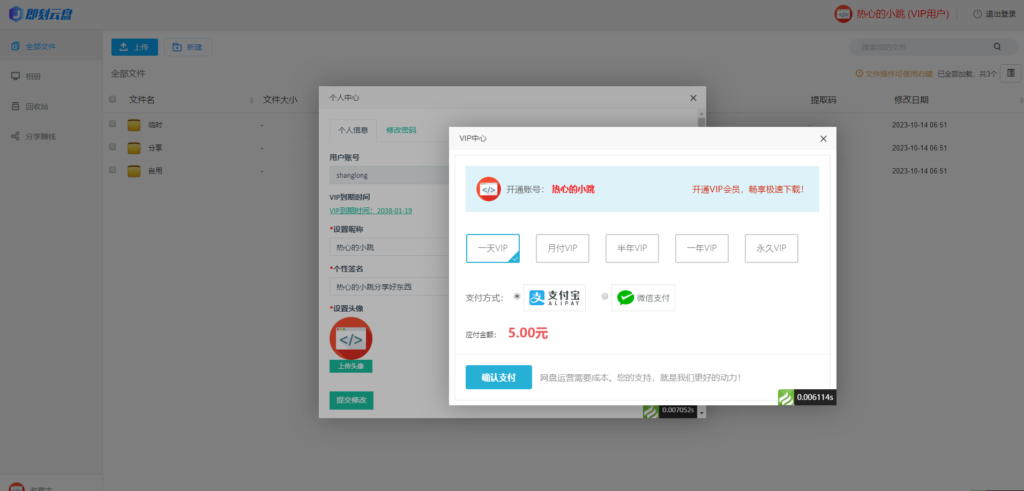Viewport: 1024px width, 491px height.
Task: Select the 微信支付 radio button
Action: (605, 297)
